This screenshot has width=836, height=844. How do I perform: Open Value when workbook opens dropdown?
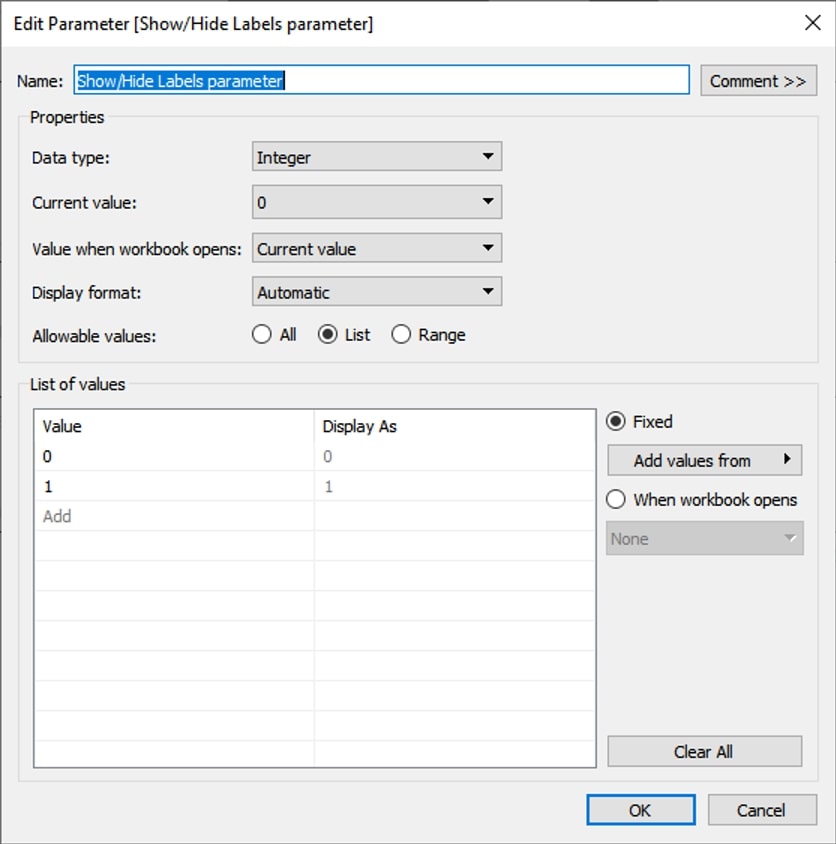pyautogui.click(x=377, y=248)
